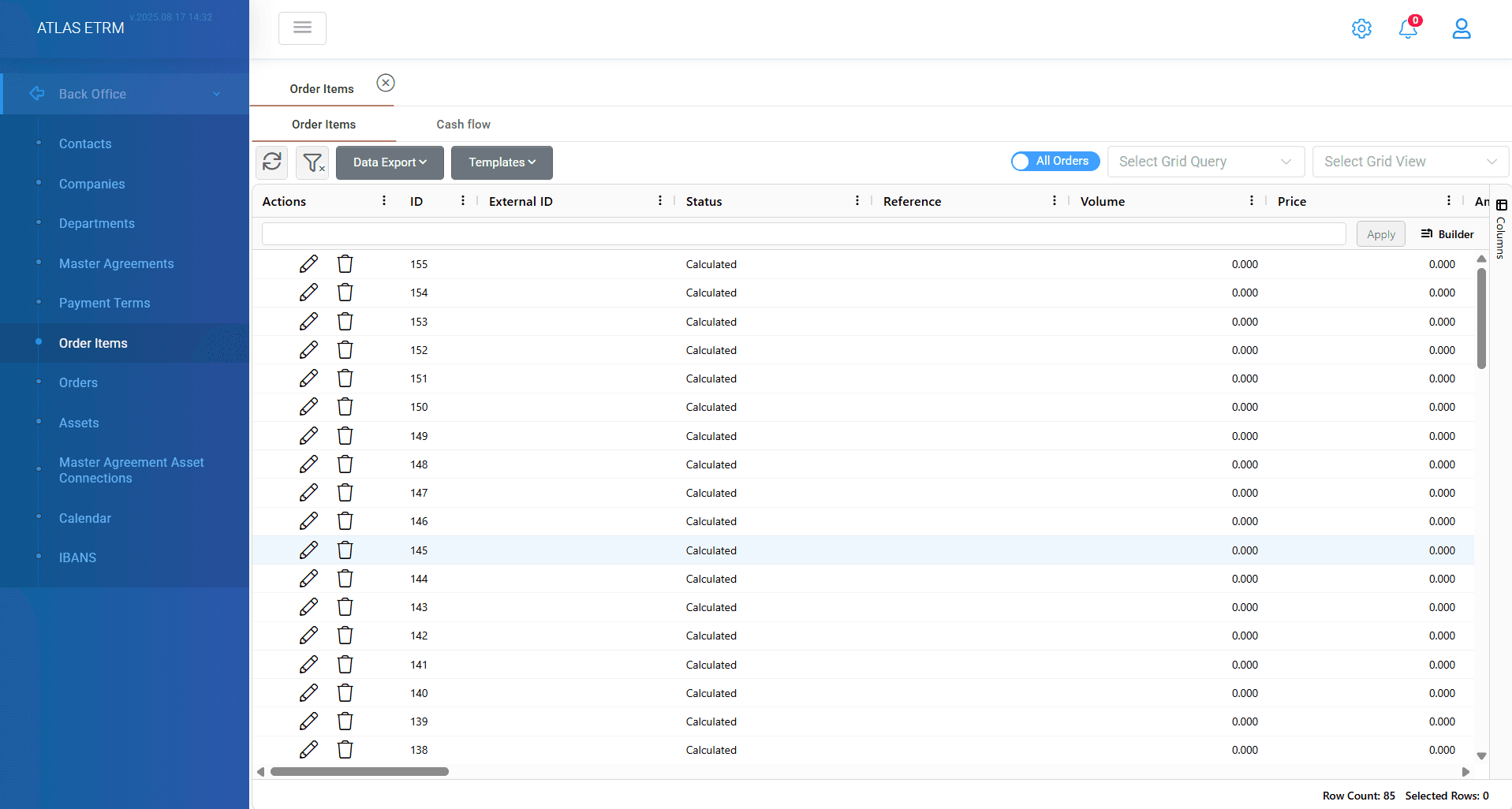
Task: Expand the Data Export dropdown
Action: click(x=390, y=162)
